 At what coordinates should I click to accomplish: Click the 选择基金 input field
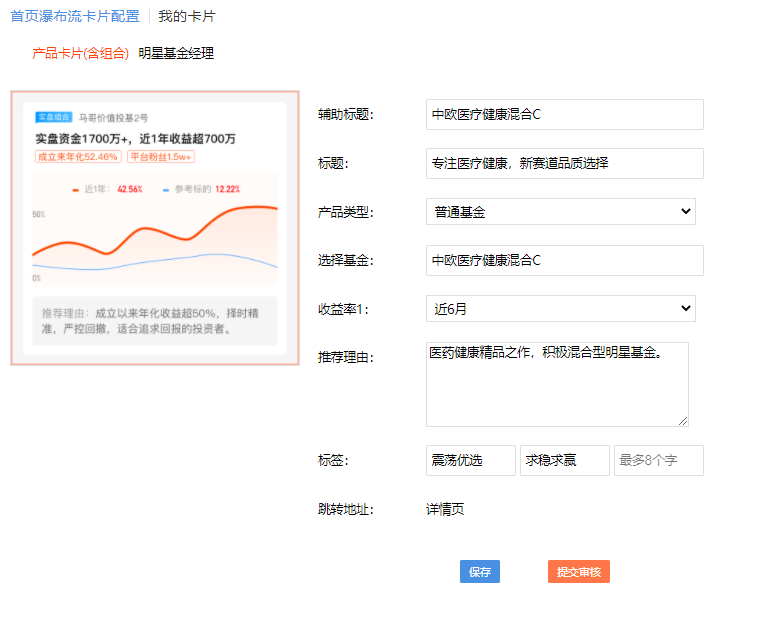click(564, 260)
